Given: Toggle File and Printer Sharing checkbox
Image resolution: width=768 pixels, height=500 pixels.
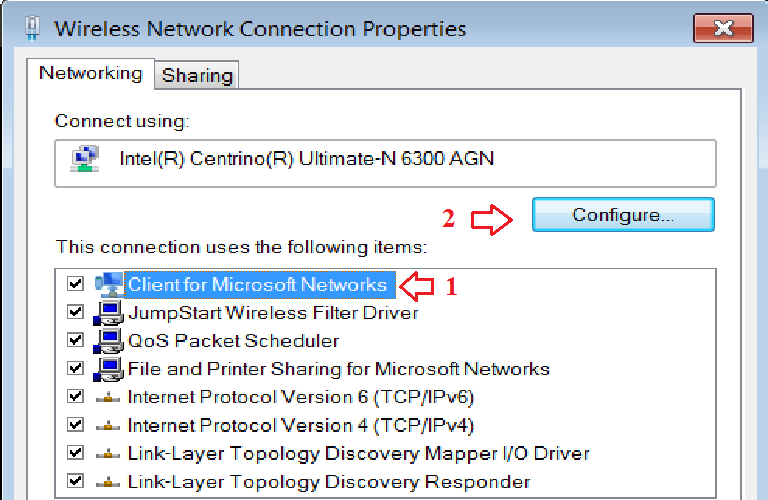Looking at the screenshot, I should click(x=74, y=369).
